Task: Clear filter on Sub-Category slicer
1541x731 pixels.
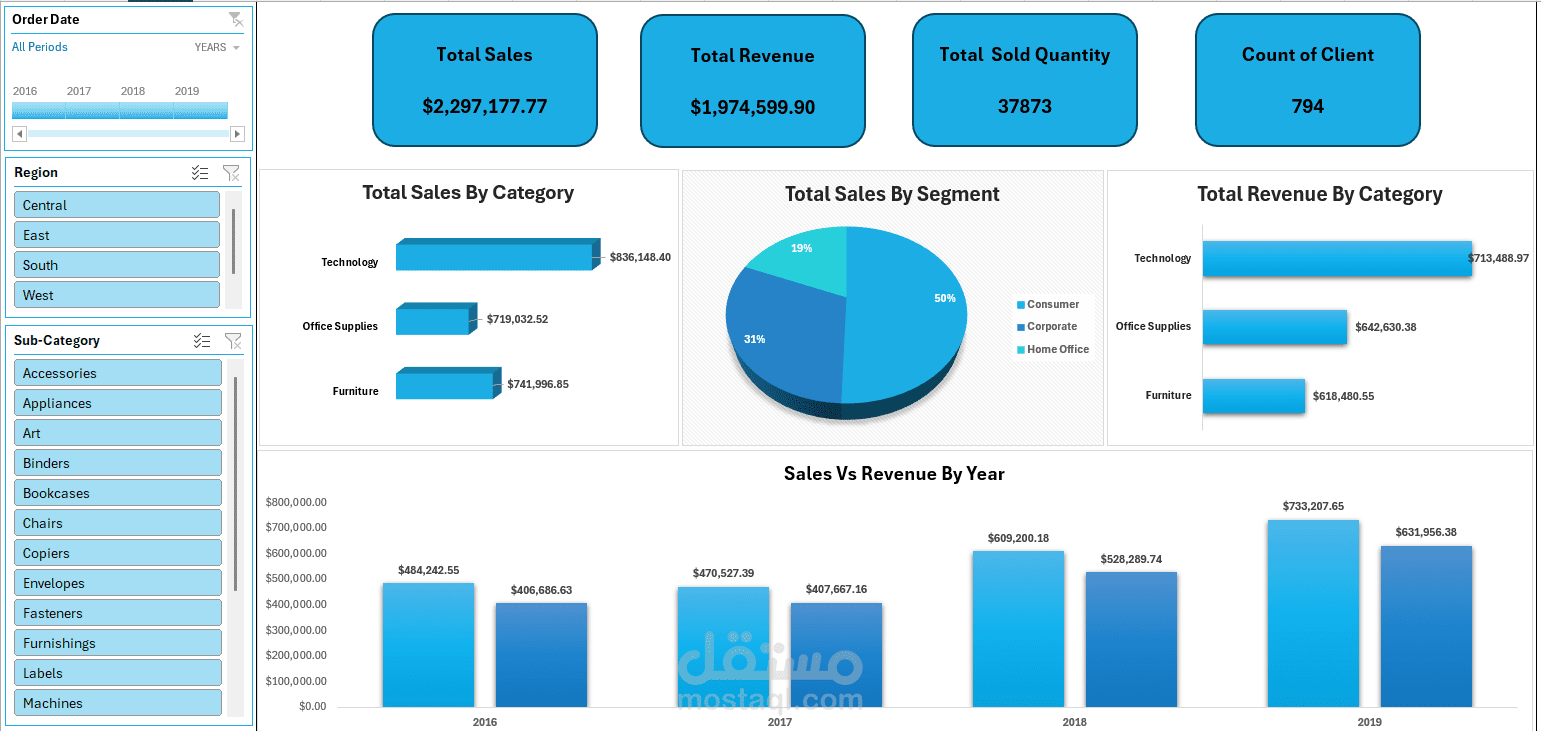Action: [233, 341]
